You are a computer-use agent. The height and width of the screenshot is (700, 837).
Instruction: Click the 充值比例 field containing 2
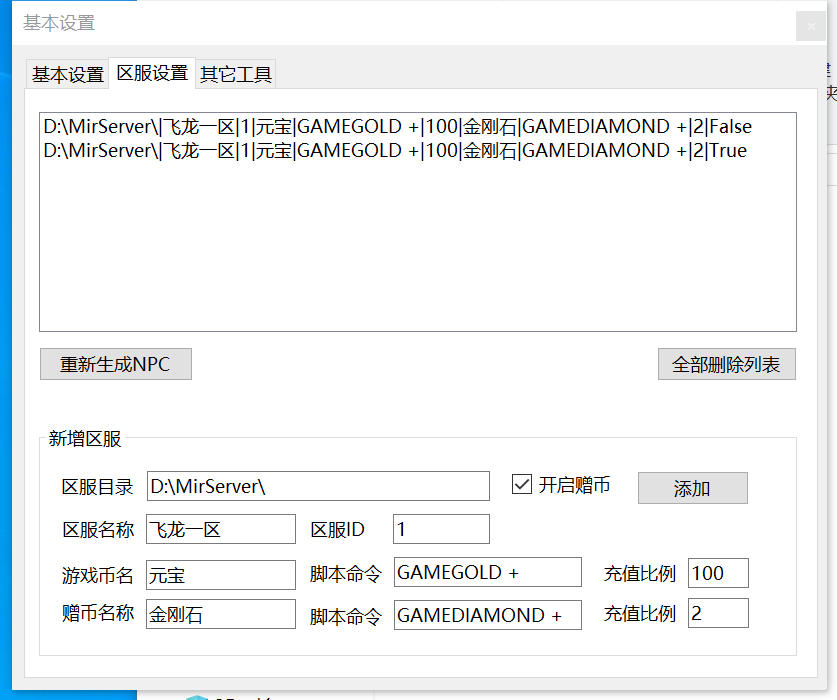pyautogui.click(x=717, y=614)
